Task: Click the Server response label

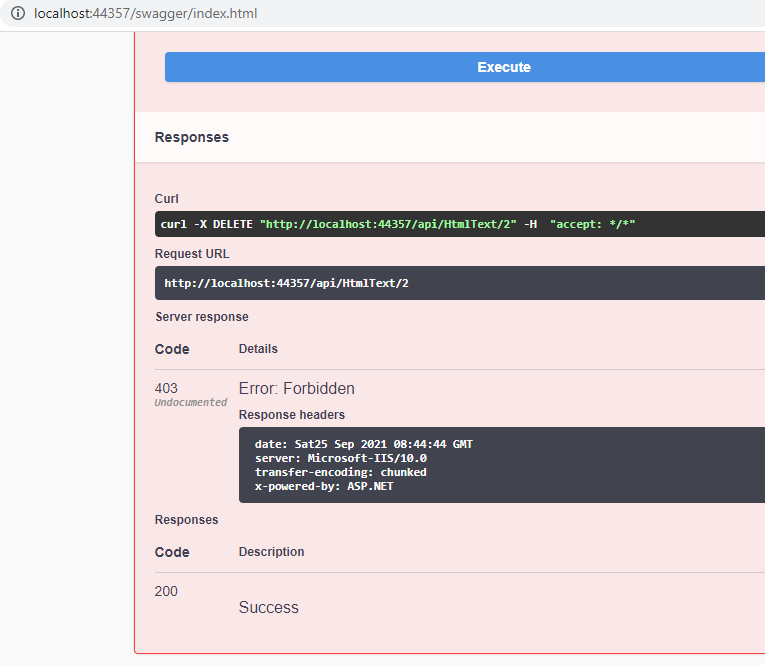Action: (x=202, y=317)
